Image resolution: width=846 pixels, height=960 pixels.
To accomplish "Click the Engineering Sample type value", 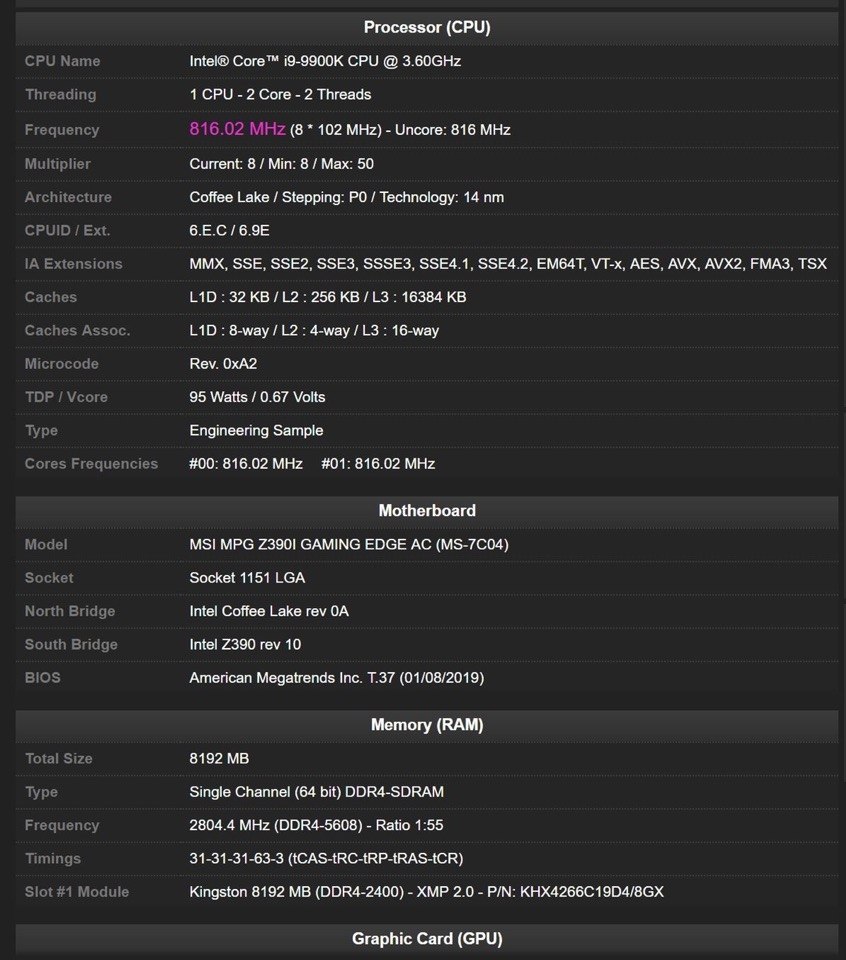I will click(x=256, y=430).
